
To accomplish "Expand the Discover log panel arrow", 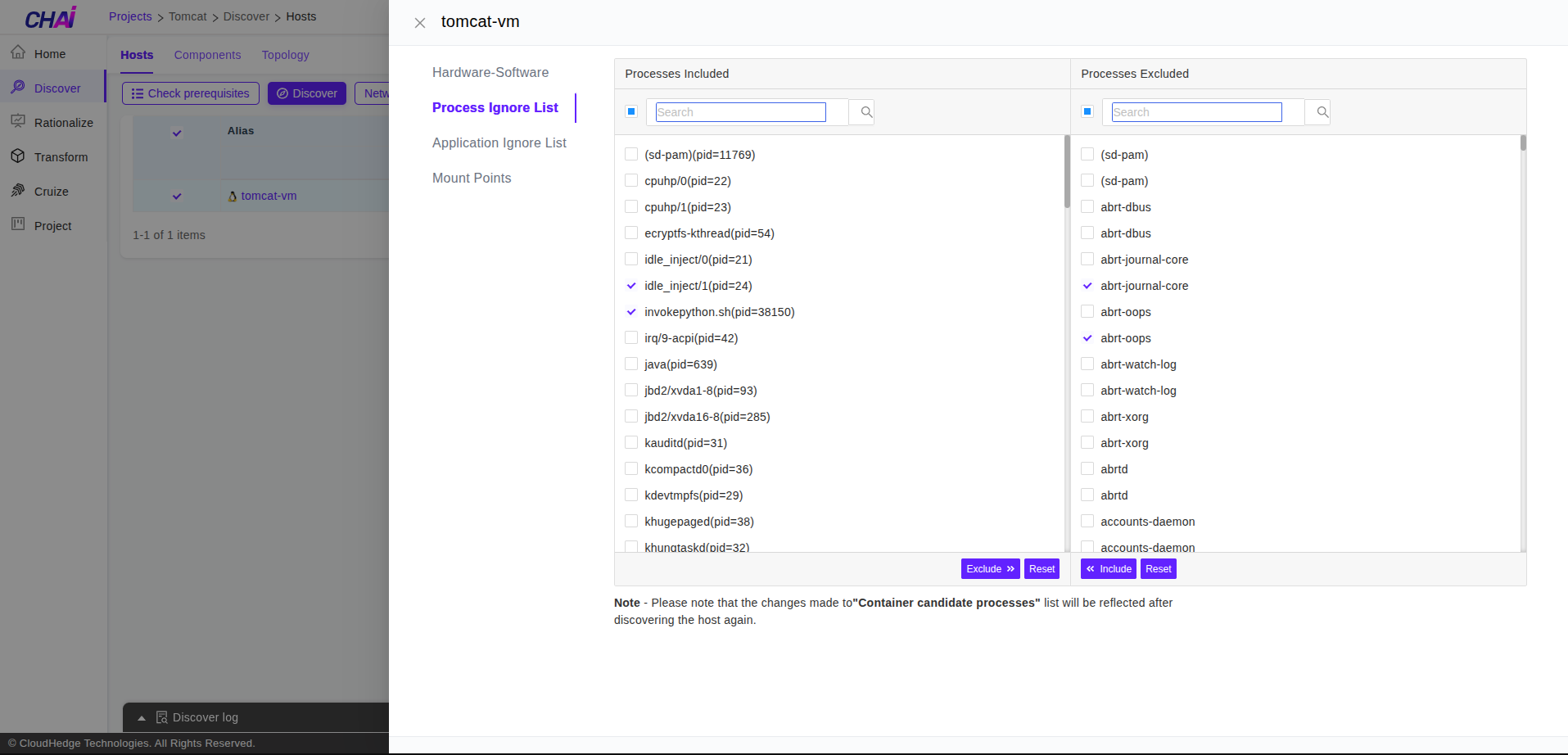I will tap(142, 718).
